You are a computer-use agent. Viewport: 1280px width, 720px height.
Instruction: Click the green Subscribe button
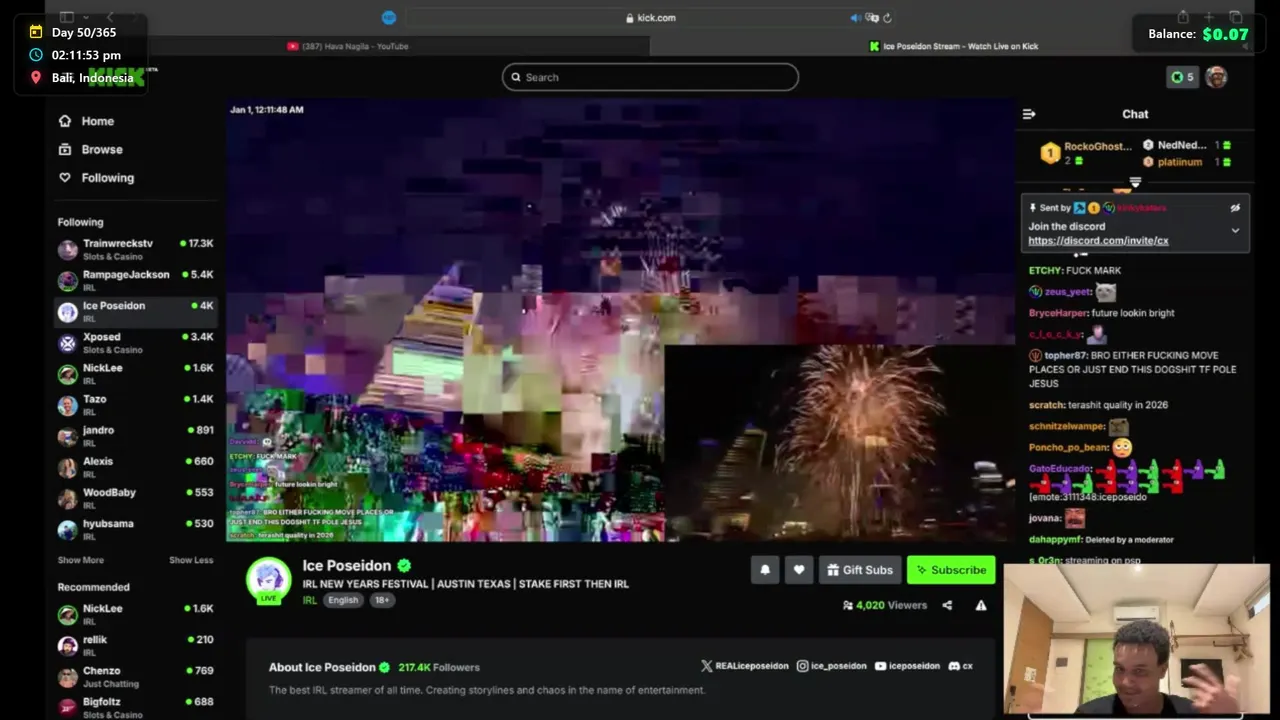click(951, 570)
